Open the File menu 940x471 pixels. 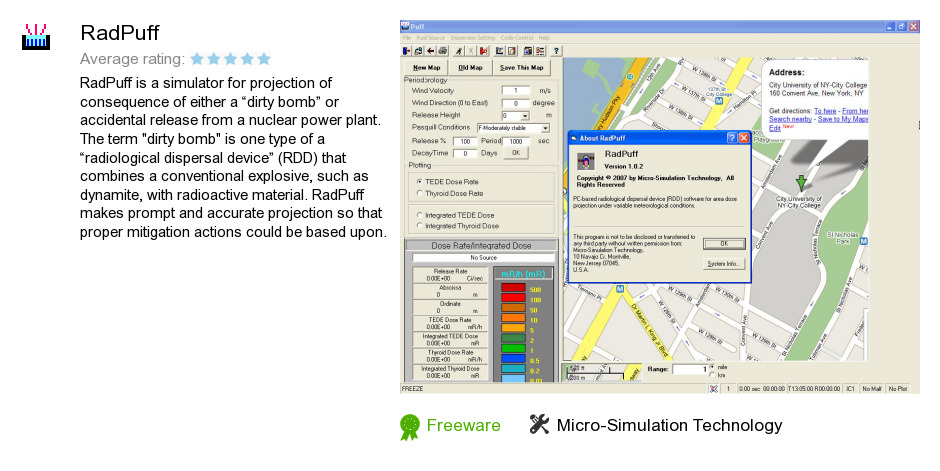tap(407, 38)
